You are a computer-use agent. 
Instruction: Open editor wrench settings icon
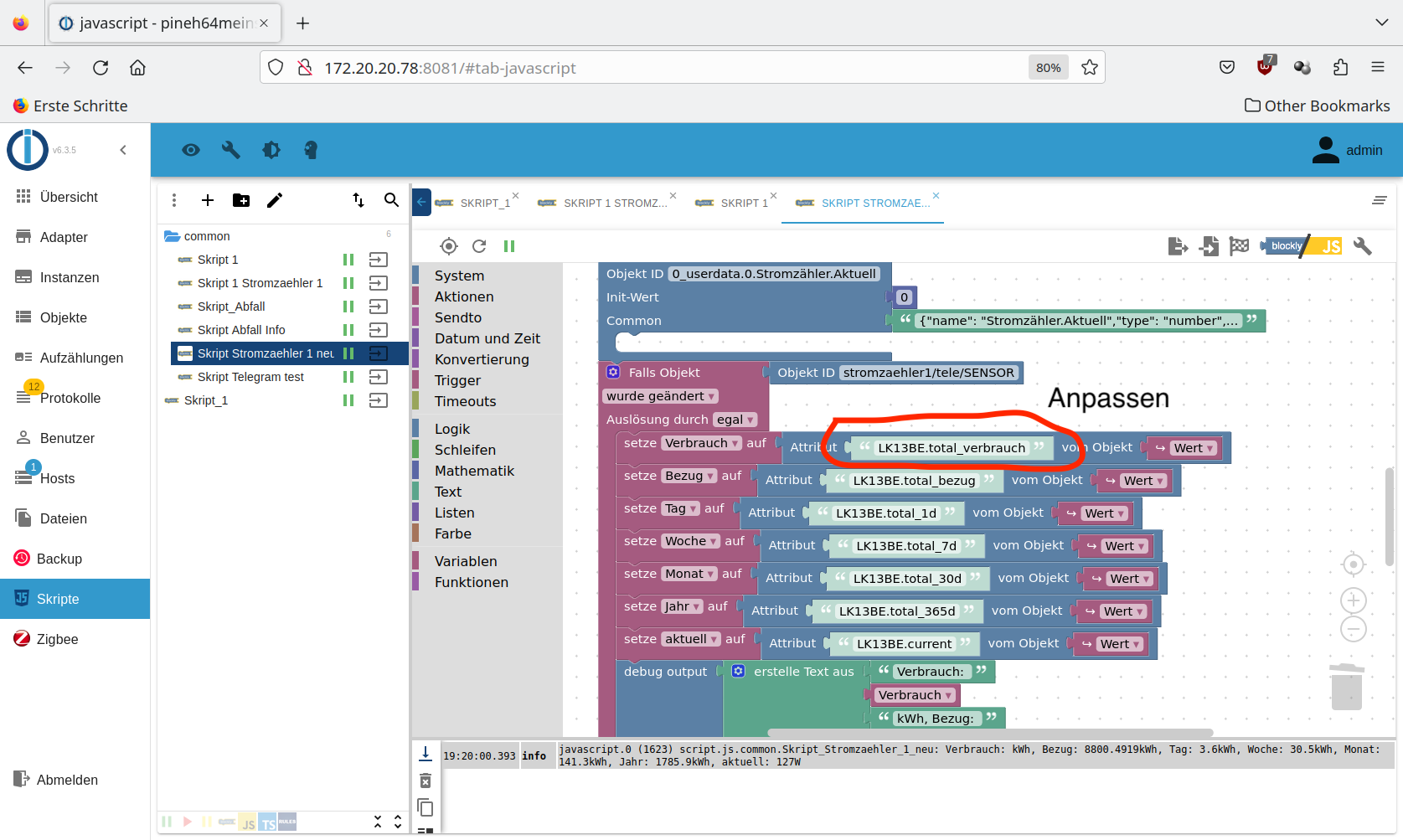tap(1363, 246)
